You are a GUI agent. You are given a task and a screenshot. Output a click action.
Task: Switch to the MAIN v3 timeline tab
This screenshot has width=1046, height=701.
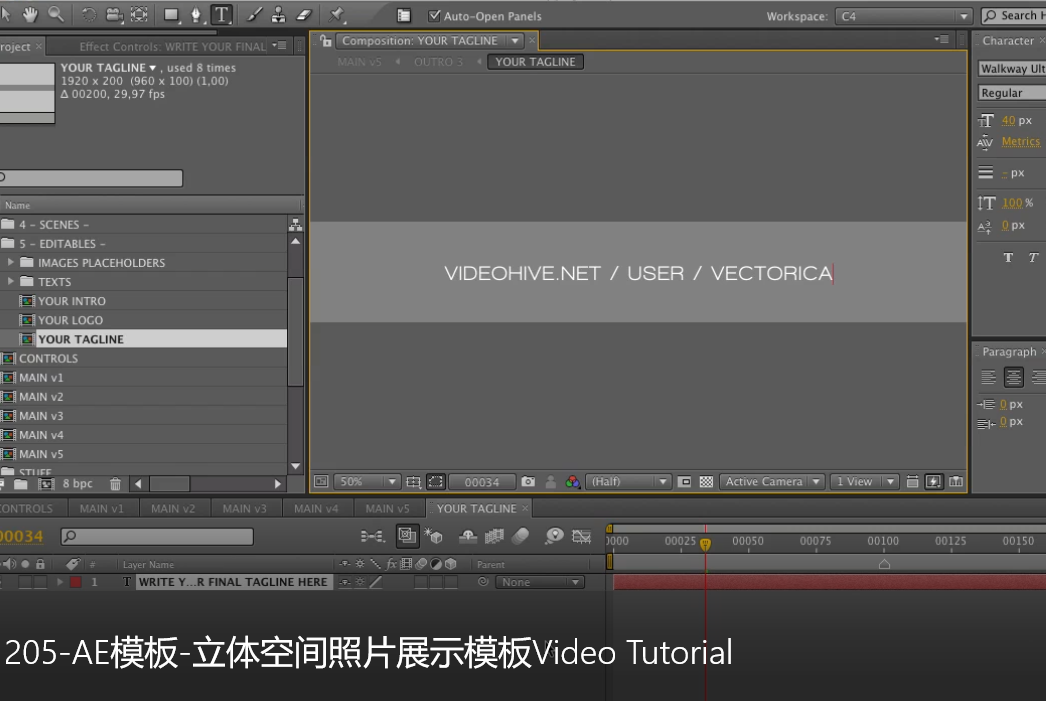point(245,508)
